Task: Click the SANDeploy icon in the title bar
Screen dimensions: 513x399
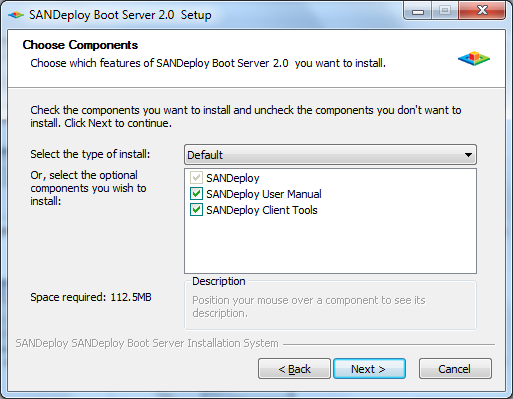Action: click(x=16, y=15)
